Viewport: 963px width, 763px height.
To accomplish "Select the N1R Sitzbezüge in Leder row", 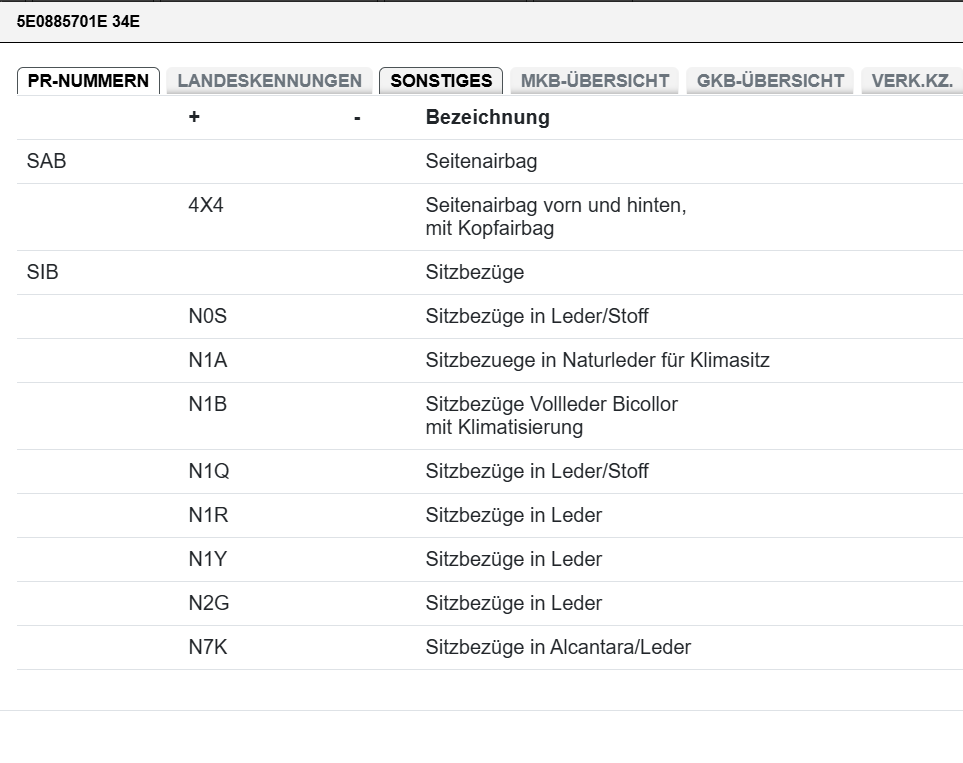I will click(x=513, y=515).
